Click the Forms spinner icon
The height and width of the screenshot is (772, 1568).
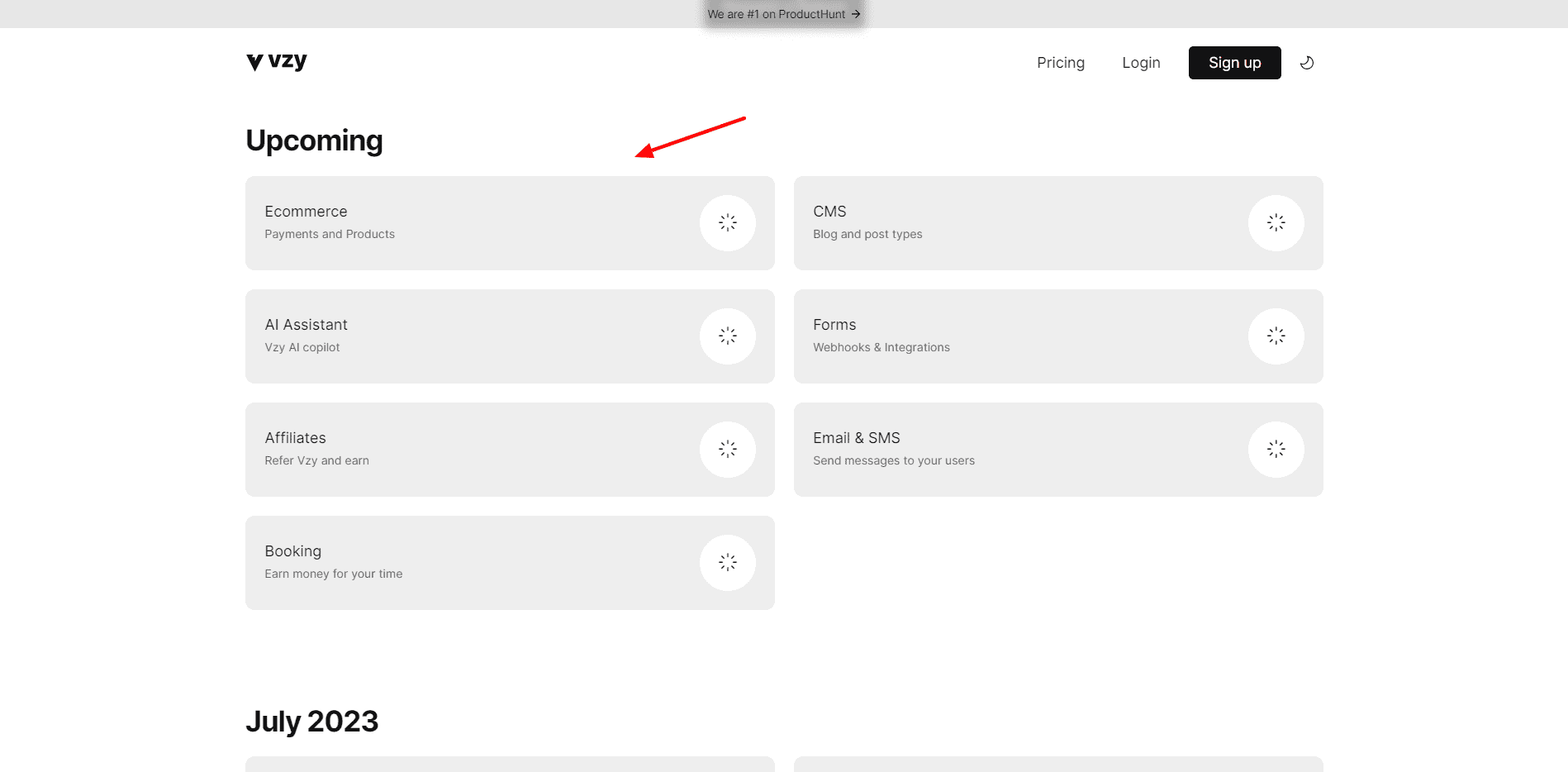click(1276, 336)
